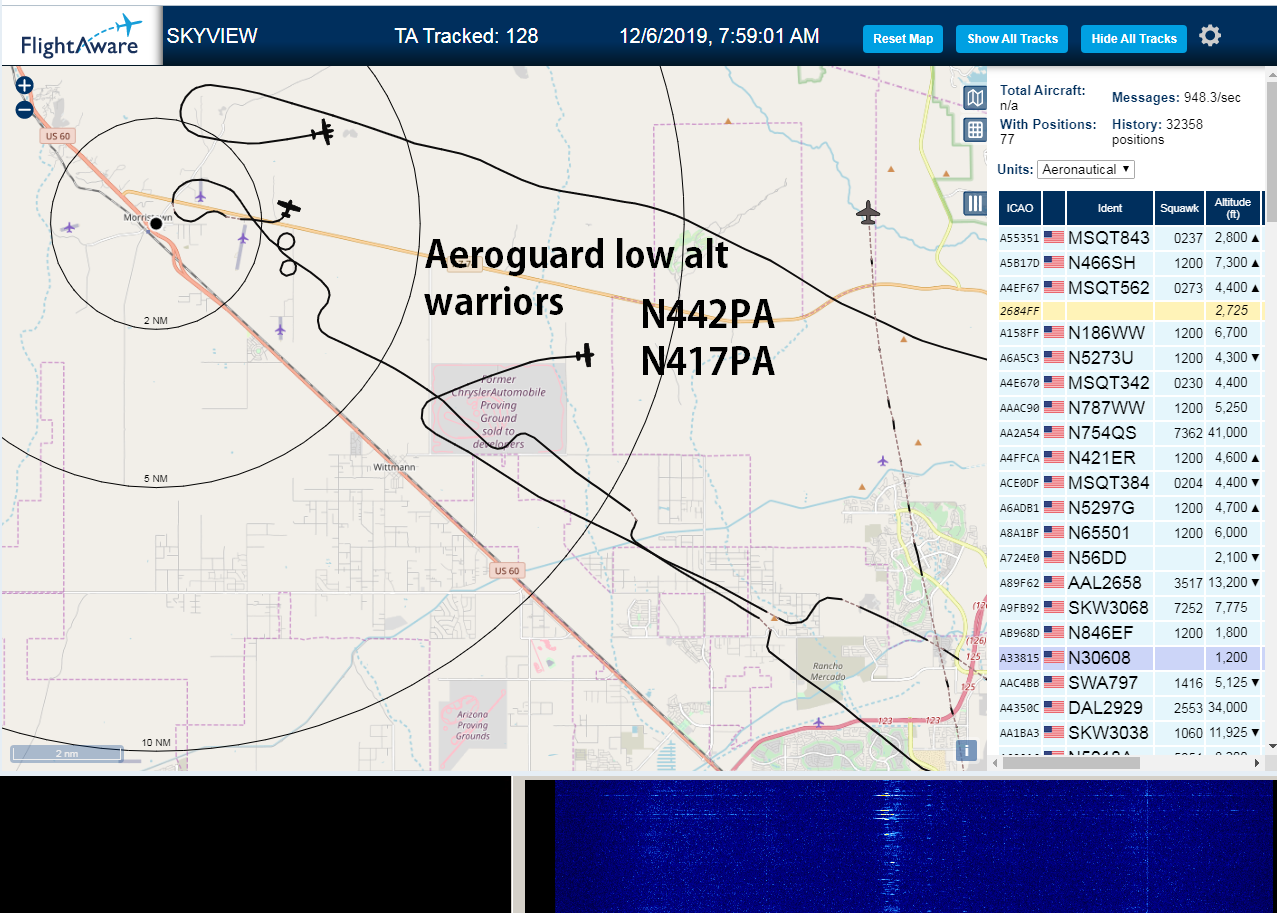Click the Reset Map button
This screenshot has height=913, width=1277.
tap(903, 39)
